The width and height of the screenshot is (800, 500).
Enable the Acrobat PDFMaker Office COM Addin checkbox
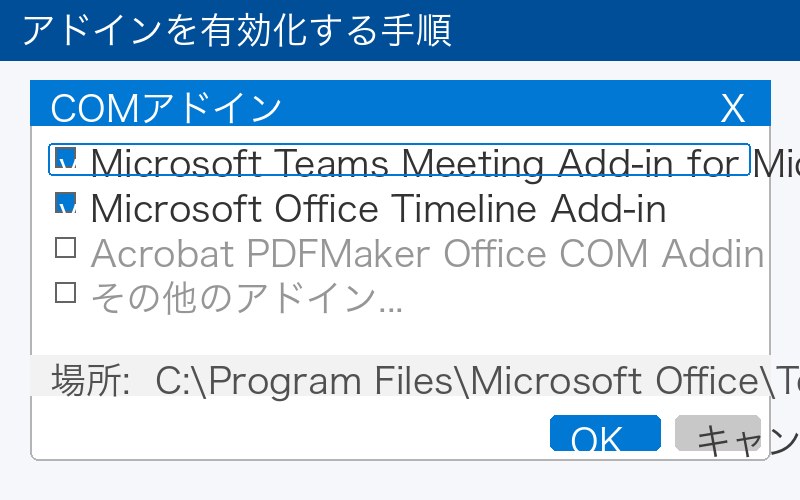tap(66, 249)
